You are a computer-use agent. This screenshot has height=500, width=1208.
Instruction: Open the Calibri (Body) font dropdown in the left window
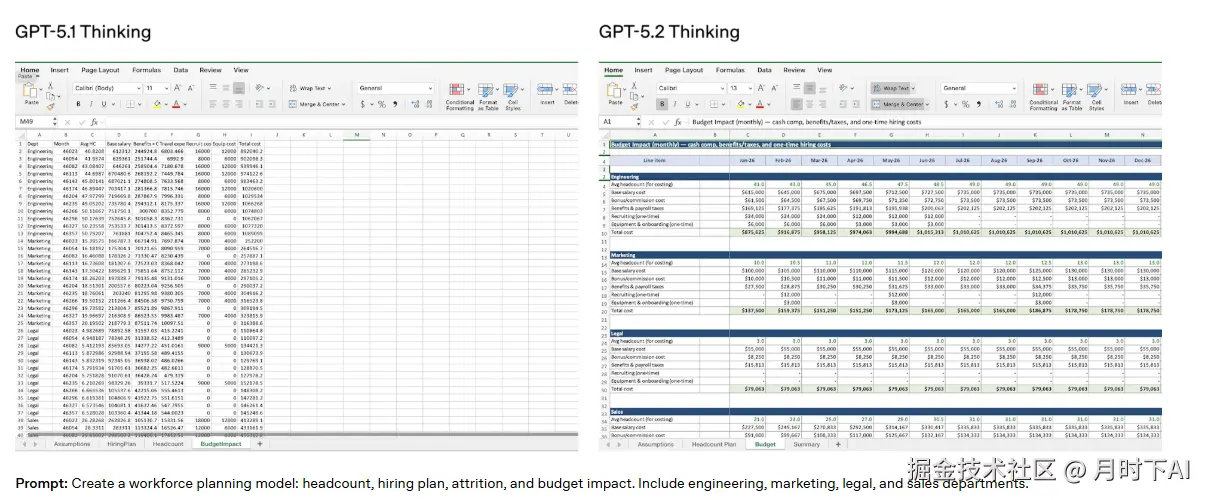(138, 88)
